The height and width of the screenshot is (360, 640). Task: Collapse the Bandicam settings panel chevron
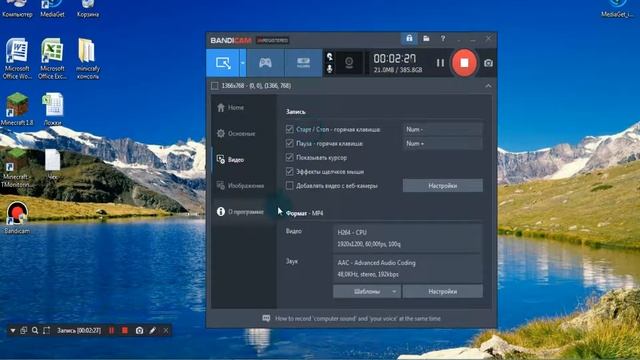point(488,86)
